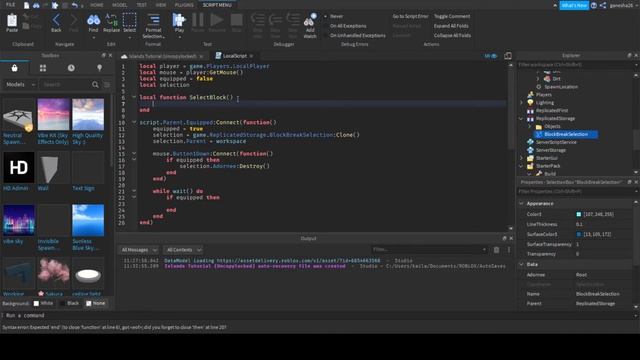The image size is (640, 360).
Task: Switch to the HOME ribbon tab
Action: point(97,5)
